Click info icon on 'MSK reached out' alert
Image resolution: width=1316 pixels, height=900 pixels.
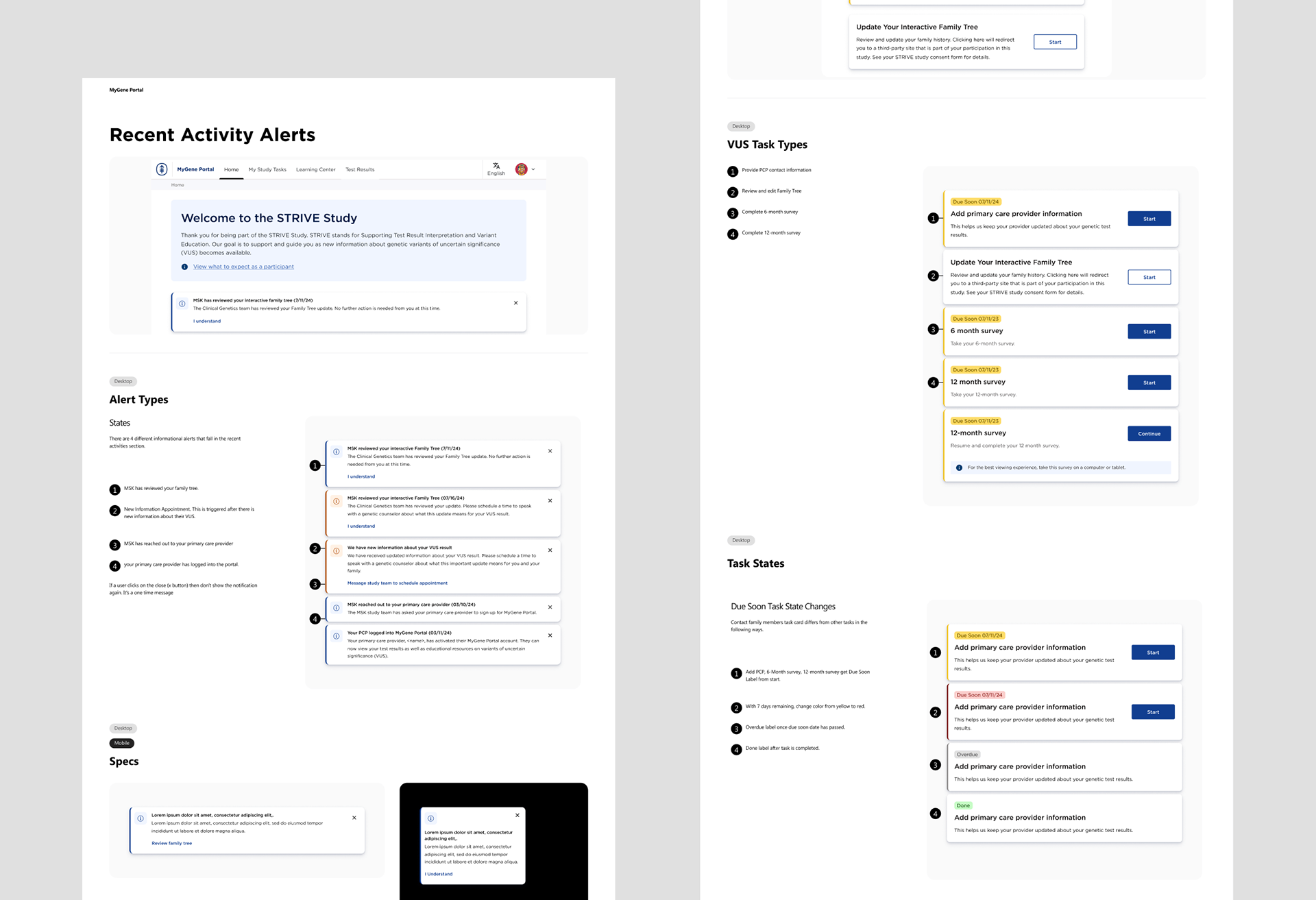(x=337, y=608)
